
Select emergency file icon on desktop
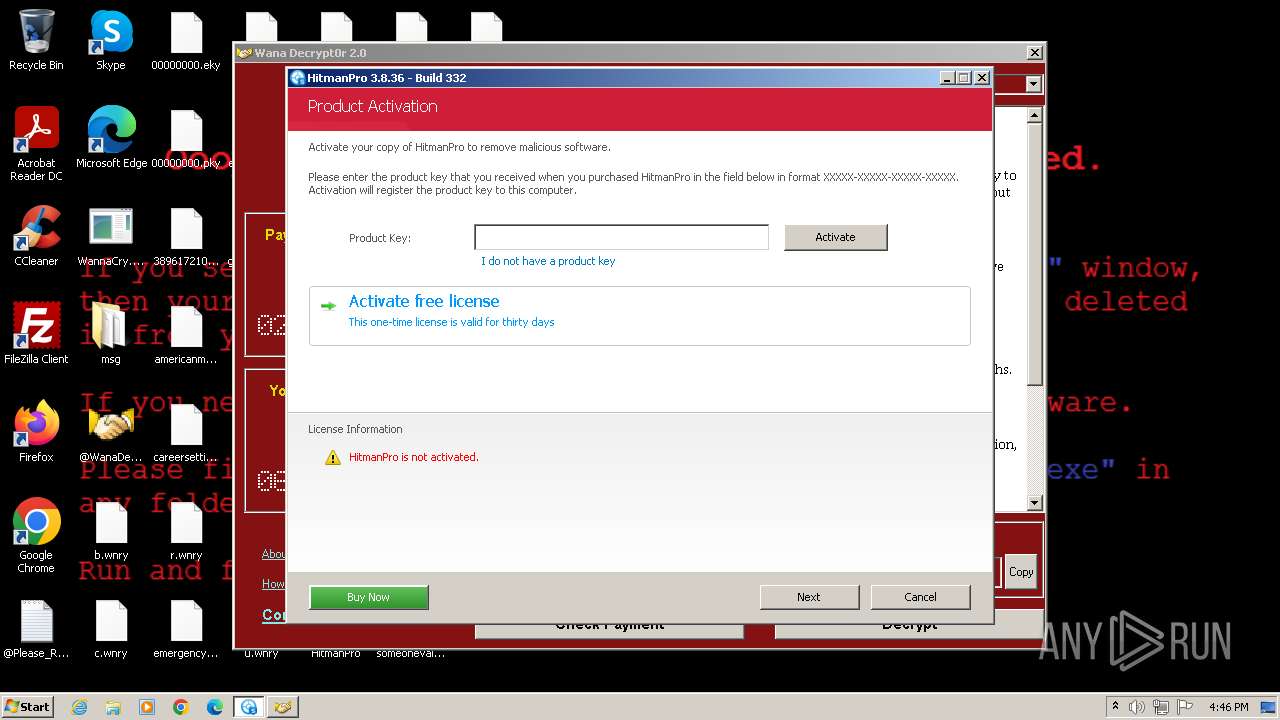point(186,629)
